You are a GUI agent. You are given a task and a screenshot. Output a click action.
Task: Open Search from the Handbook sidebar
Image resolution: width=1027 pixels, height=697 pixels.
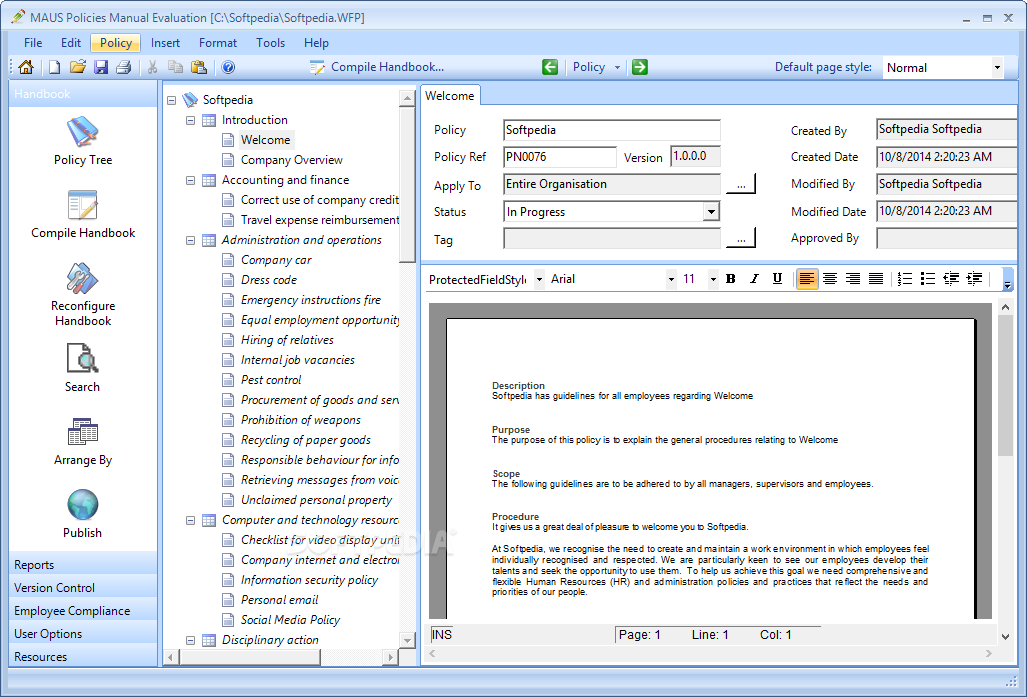(x=83, y=368)
